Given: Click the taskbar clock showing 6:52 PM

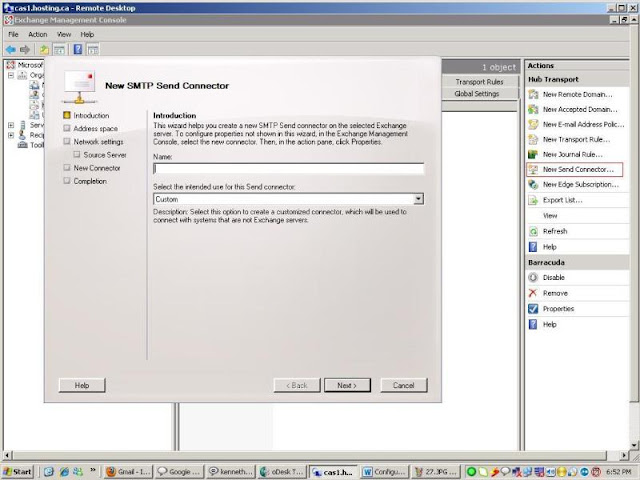Looking at the screenshot, I should tap(619, 472).
